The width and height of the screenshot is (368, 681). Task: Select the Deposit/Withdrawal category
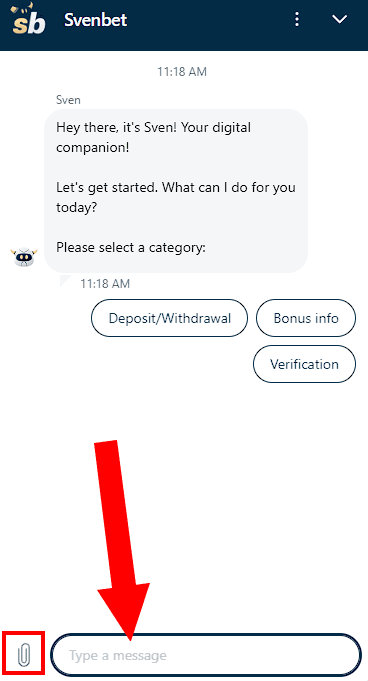(169, 318)
